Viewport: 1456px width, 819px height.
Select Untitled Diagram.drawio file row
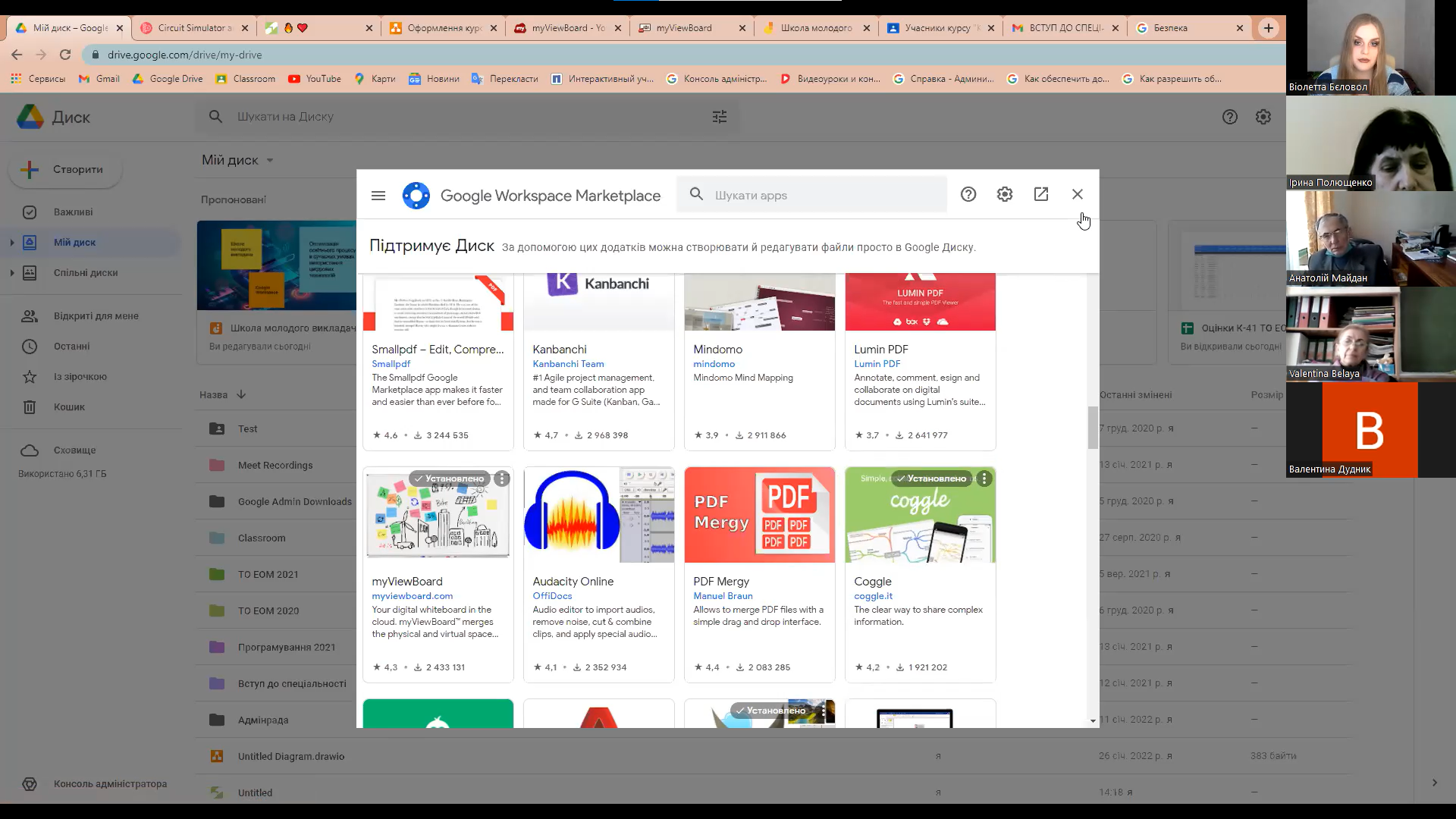[773, 756]
